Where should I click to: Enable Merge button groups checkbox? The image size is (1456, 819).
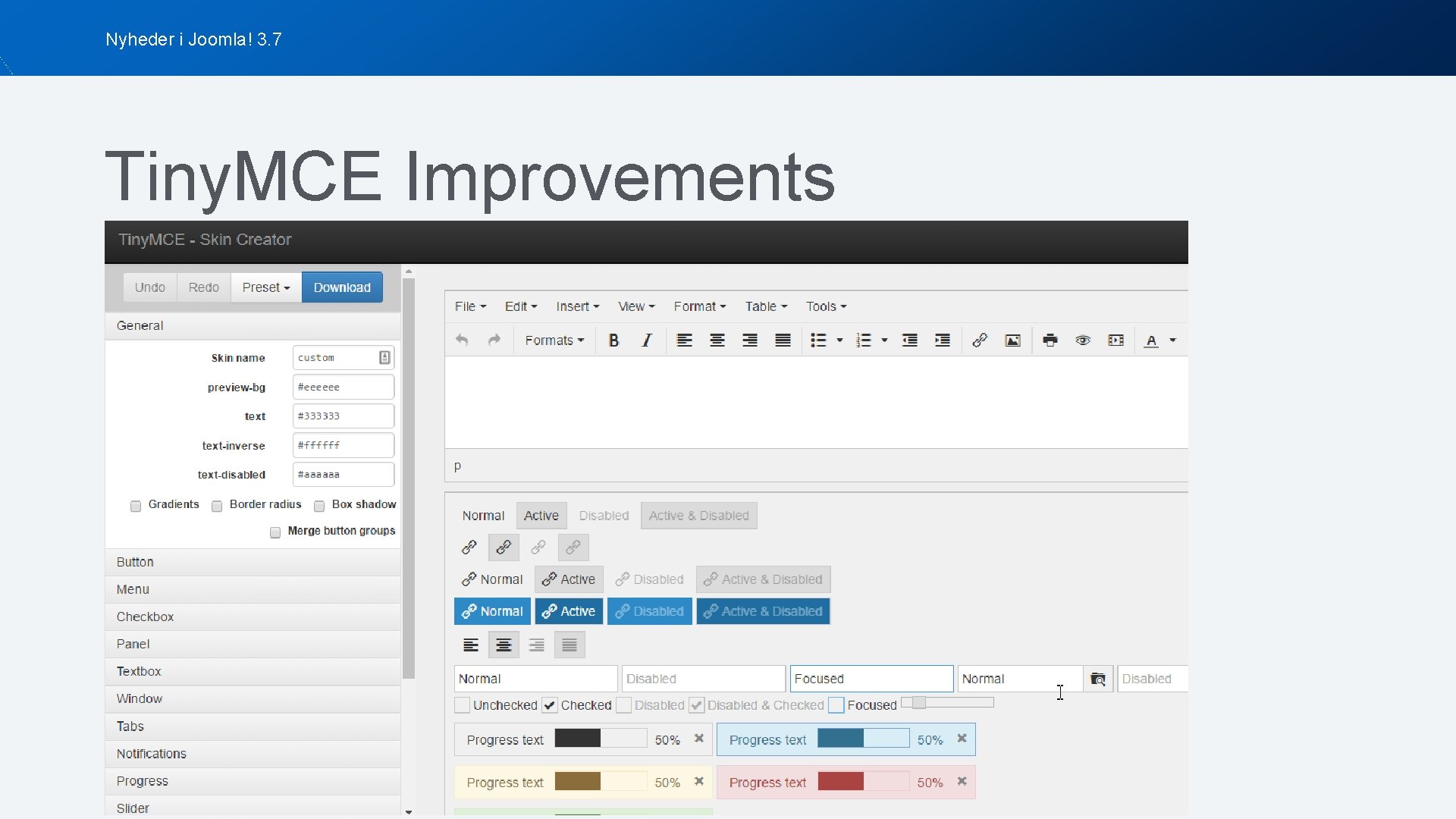pos(275,533)
